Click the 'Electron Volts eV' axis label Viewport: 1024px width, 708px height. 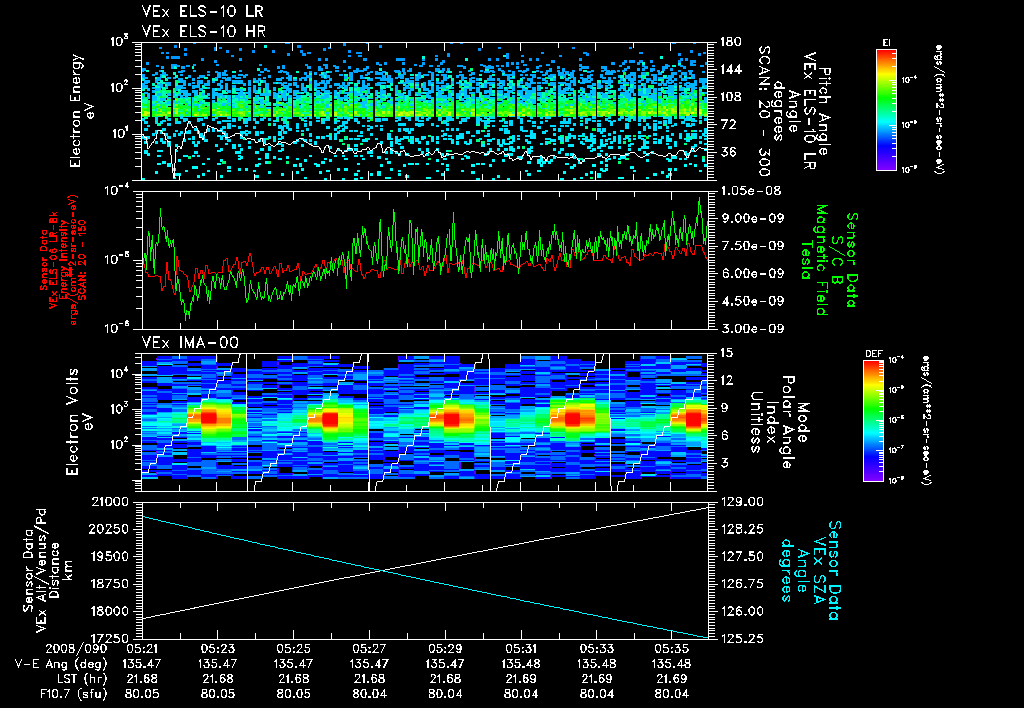coord(78,422)
